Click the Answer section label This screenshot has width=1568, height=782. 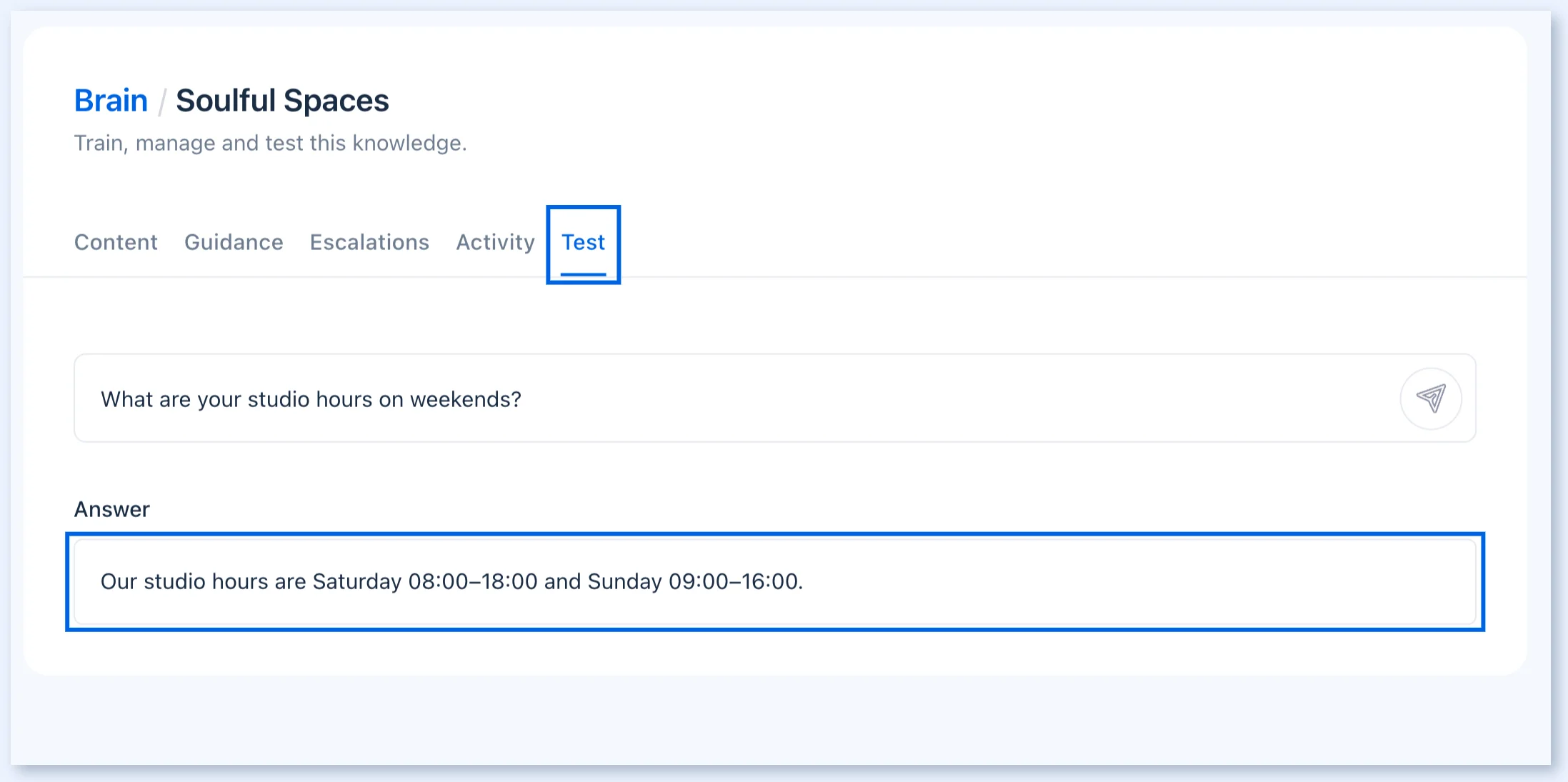(x=112, y=509)
